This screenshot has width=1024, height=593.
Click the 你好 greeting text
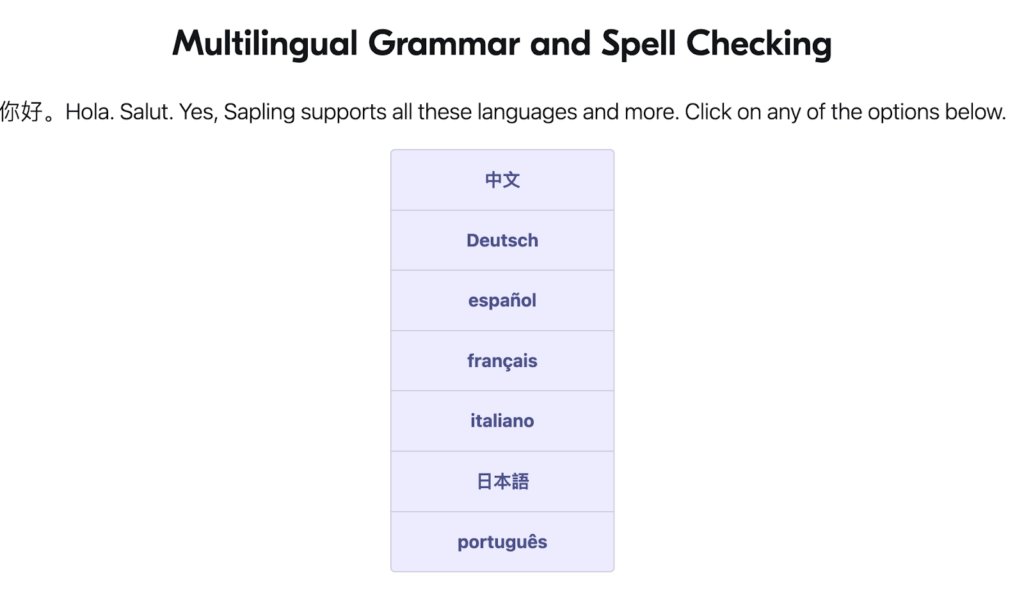point(25,110)
